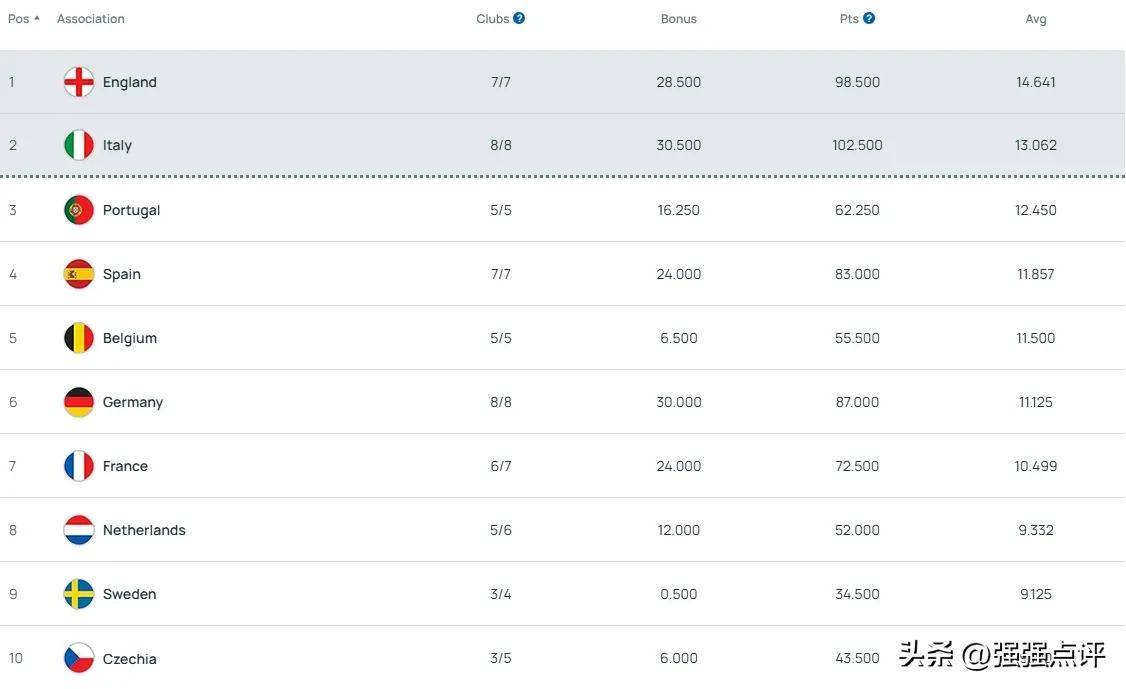Select the Germany association name
The width and height of the screenshot is (1126, 689).
click(133, 402)
